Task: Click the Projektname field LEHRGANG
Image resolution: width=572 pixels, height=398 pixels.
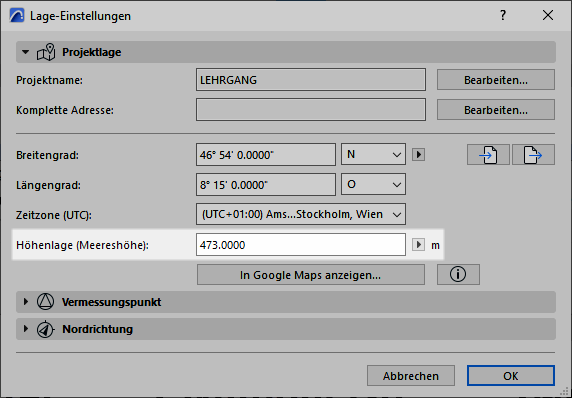Action: (x=311, y=80)
